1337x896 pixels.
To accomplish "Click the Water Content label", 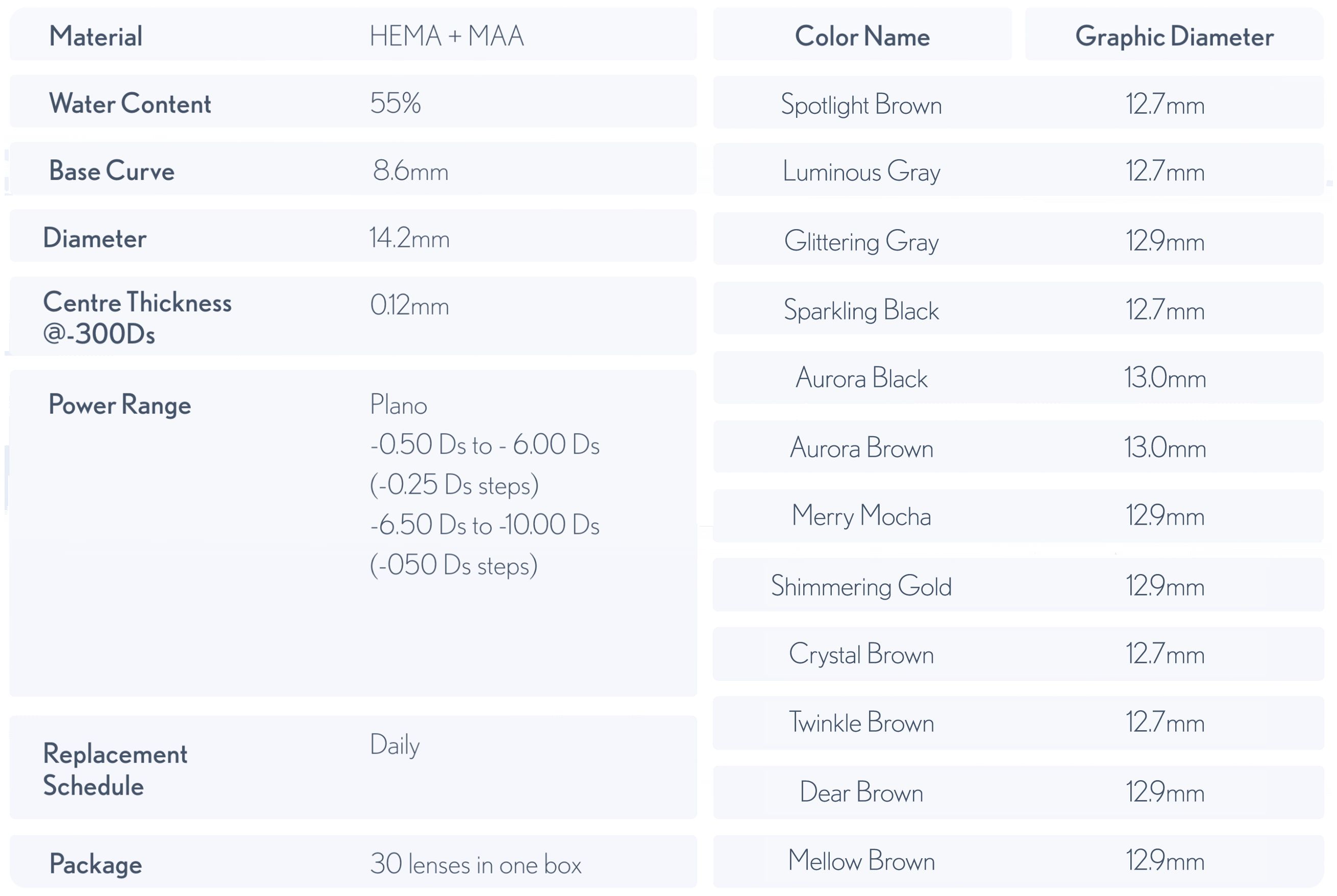I will (x=130, y=104).
